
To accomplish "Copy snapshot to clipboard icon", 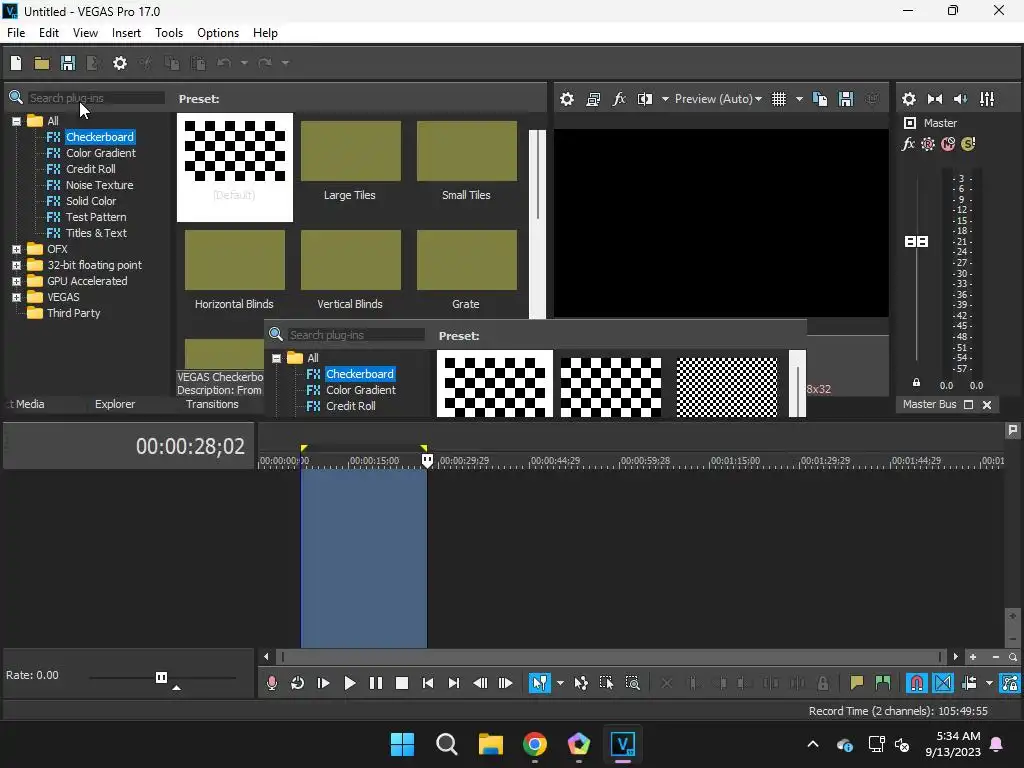I will [820, 99].
